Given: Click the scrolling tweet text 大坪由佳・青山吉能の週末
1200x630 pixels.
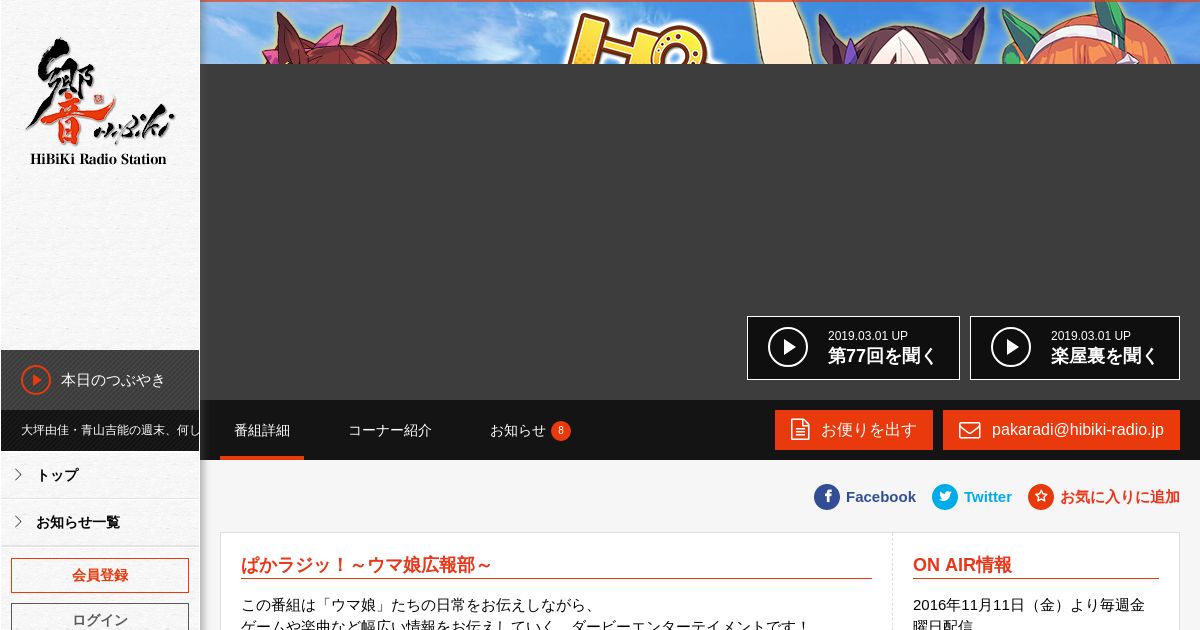Looking at the screenshot, I should click(110, 430).
